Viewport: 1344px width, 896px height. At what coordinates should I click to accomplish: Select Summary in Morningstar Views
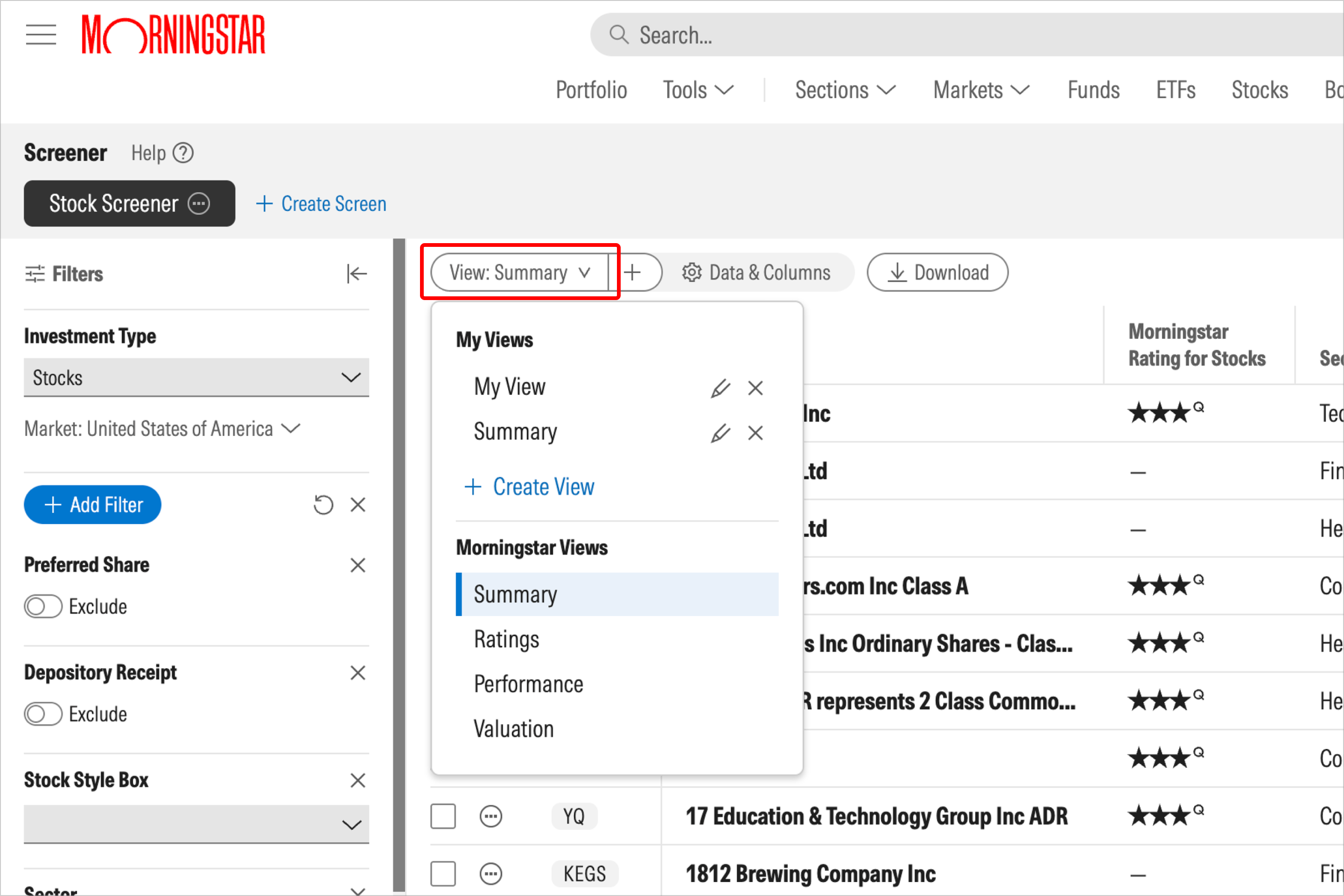coord(617,594)
